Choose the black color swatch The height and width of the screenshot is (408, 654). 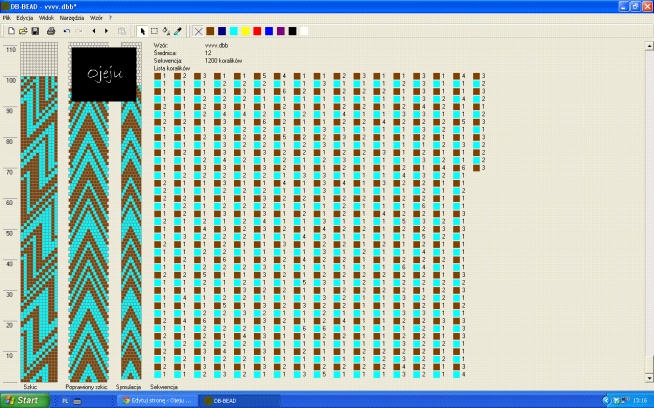point(292,31)
